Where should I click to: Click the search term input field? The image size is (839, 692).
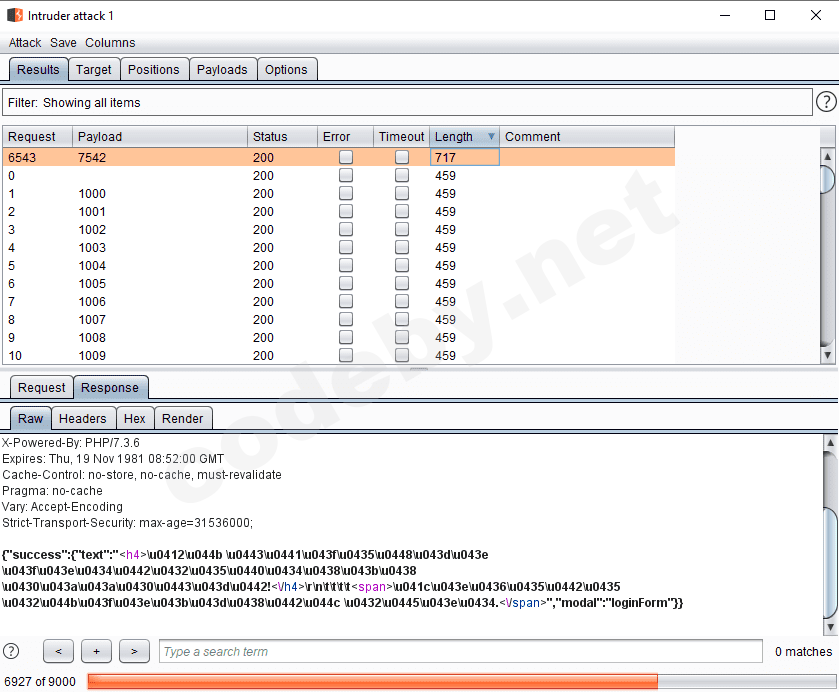(x=460, y=651)
